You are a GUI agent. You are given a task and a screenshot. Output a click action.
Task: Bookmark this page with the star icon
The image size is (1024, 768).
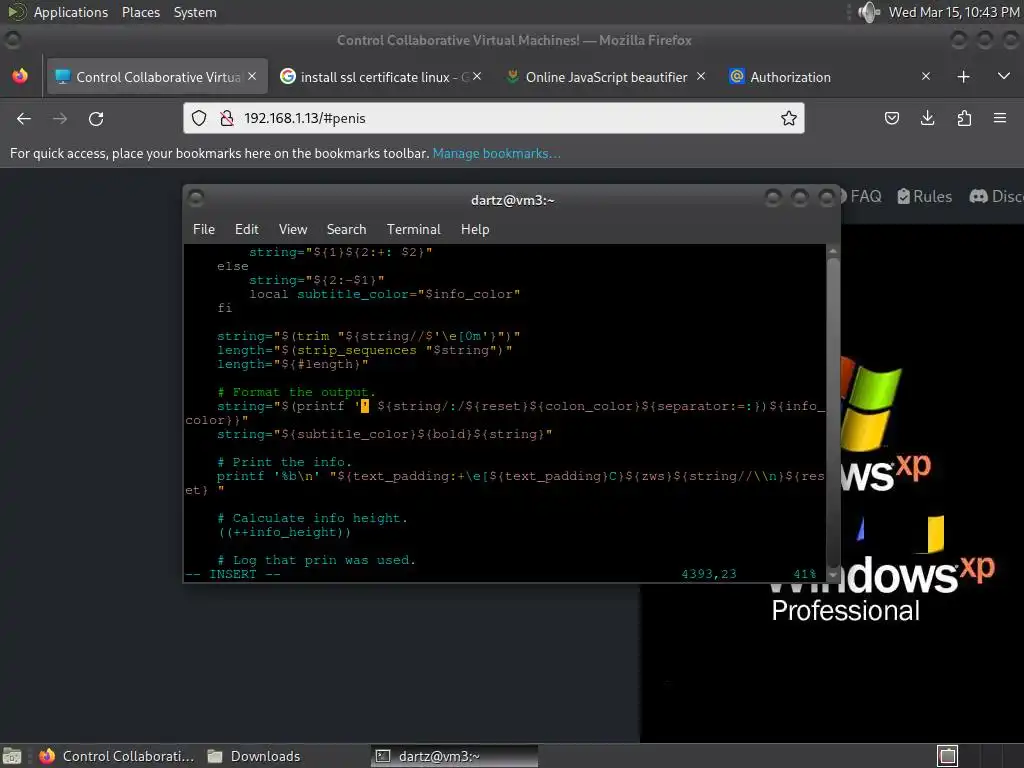789,118
